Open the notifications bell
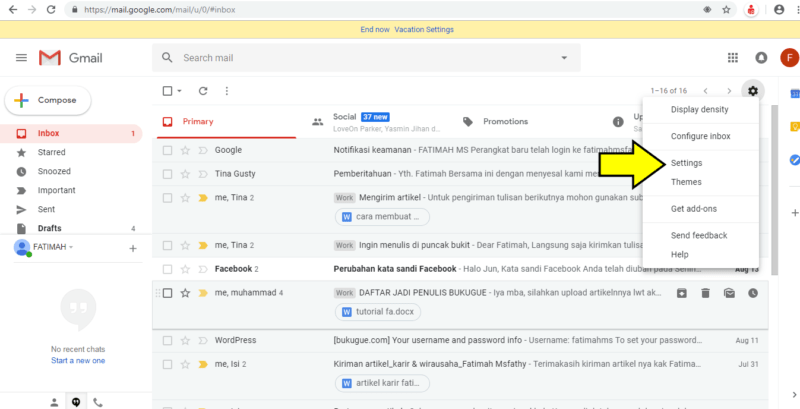Image resolution: width=800 pixels, height=409 pixels. pos(761,58)
